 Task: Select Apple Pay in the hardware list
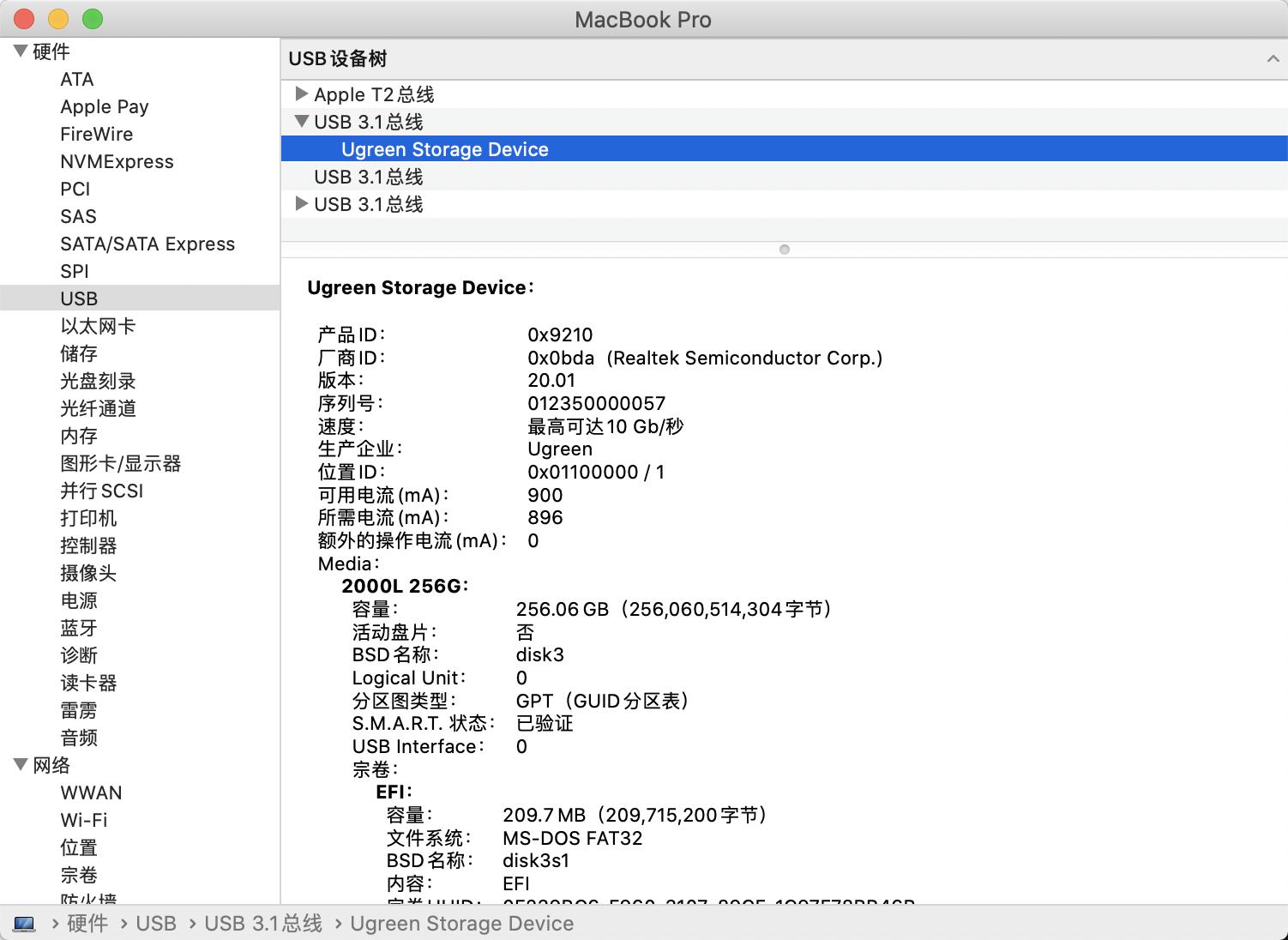click(x=105, y=106)
